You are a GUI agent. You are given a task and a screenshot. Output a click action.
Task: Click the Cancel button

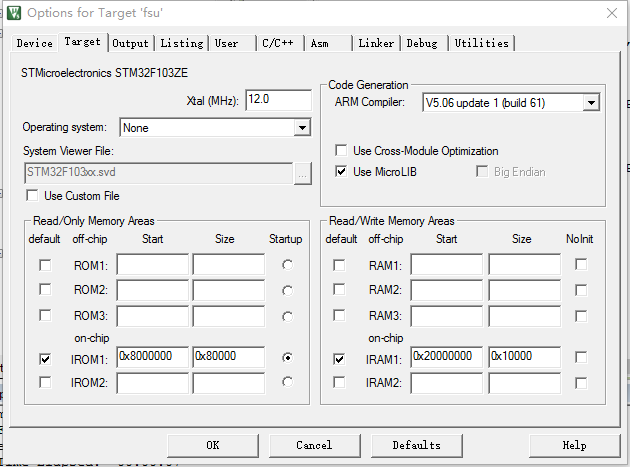click(x=315, y=445)
